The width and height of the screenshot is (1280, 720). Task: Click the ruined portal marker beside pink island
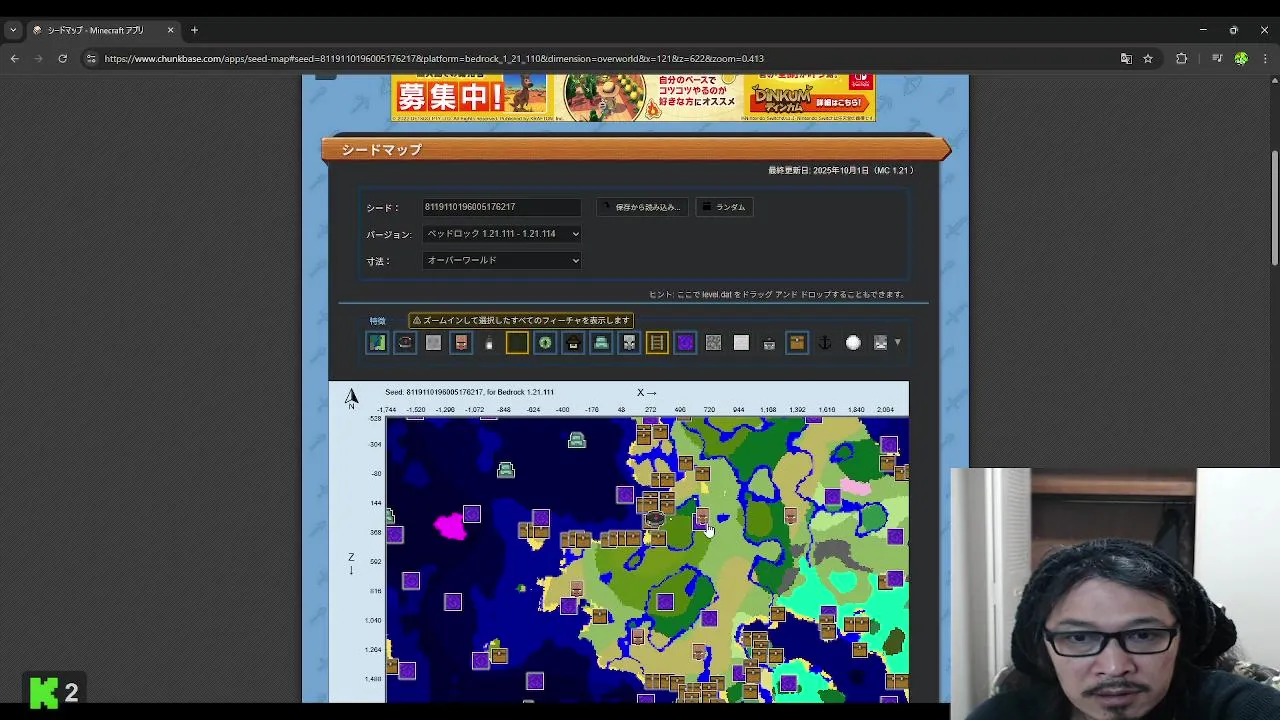[x=472, y=514]
